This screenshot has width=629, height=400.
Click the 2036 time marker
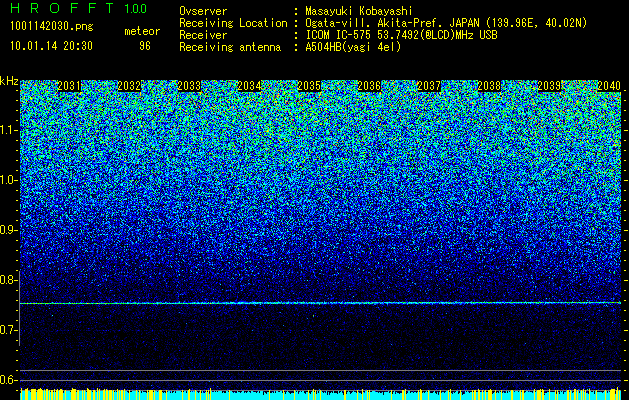point(369,86)
